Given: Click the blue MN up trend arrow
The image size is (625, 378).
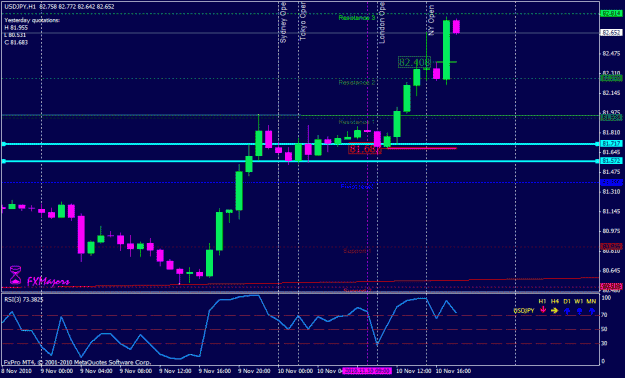Looking at the screenshot, I should [592, 311].
